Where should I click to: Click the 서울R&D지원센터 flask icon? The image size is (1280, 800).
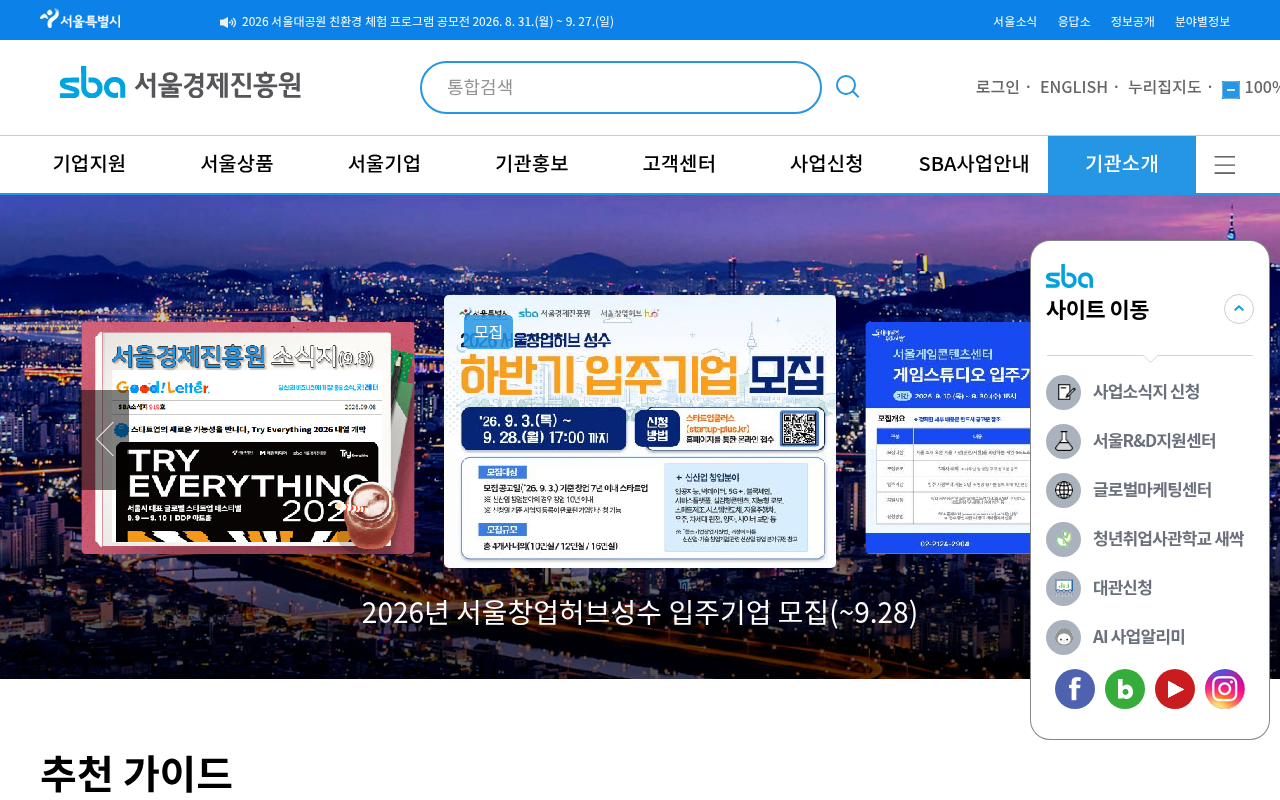(x=1064, y=441)
